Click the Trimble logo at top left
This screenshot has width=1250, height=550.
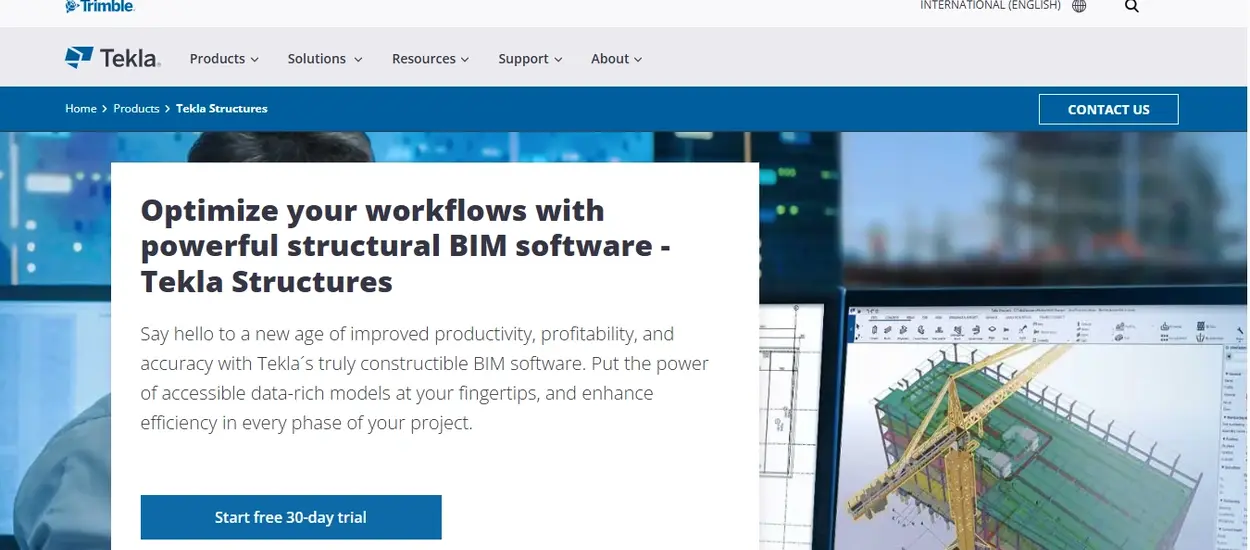click(x=99, y=6)
